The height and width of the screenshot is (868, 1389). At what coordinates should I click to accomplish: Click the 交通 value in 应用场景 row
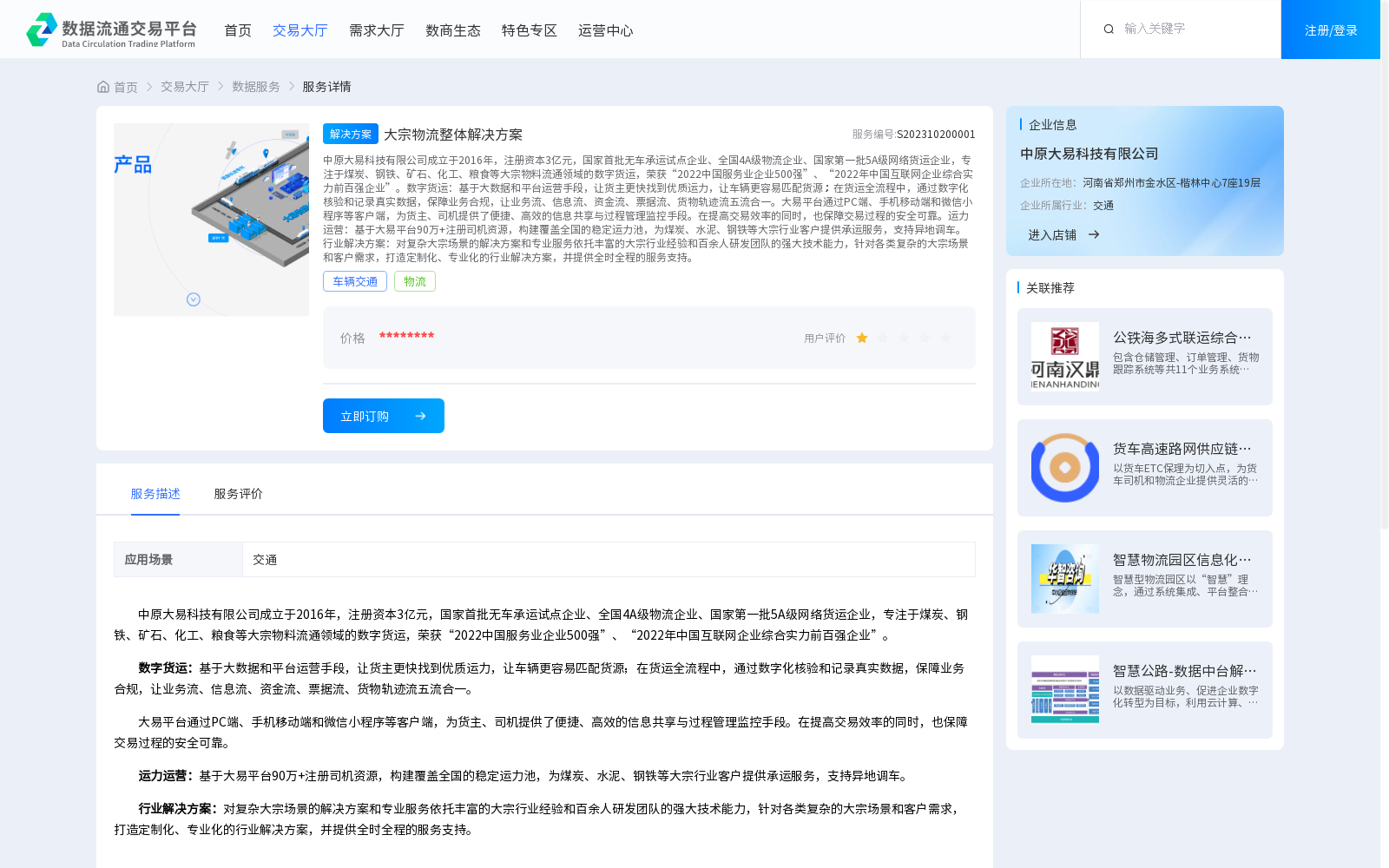[x=265, y=560]
